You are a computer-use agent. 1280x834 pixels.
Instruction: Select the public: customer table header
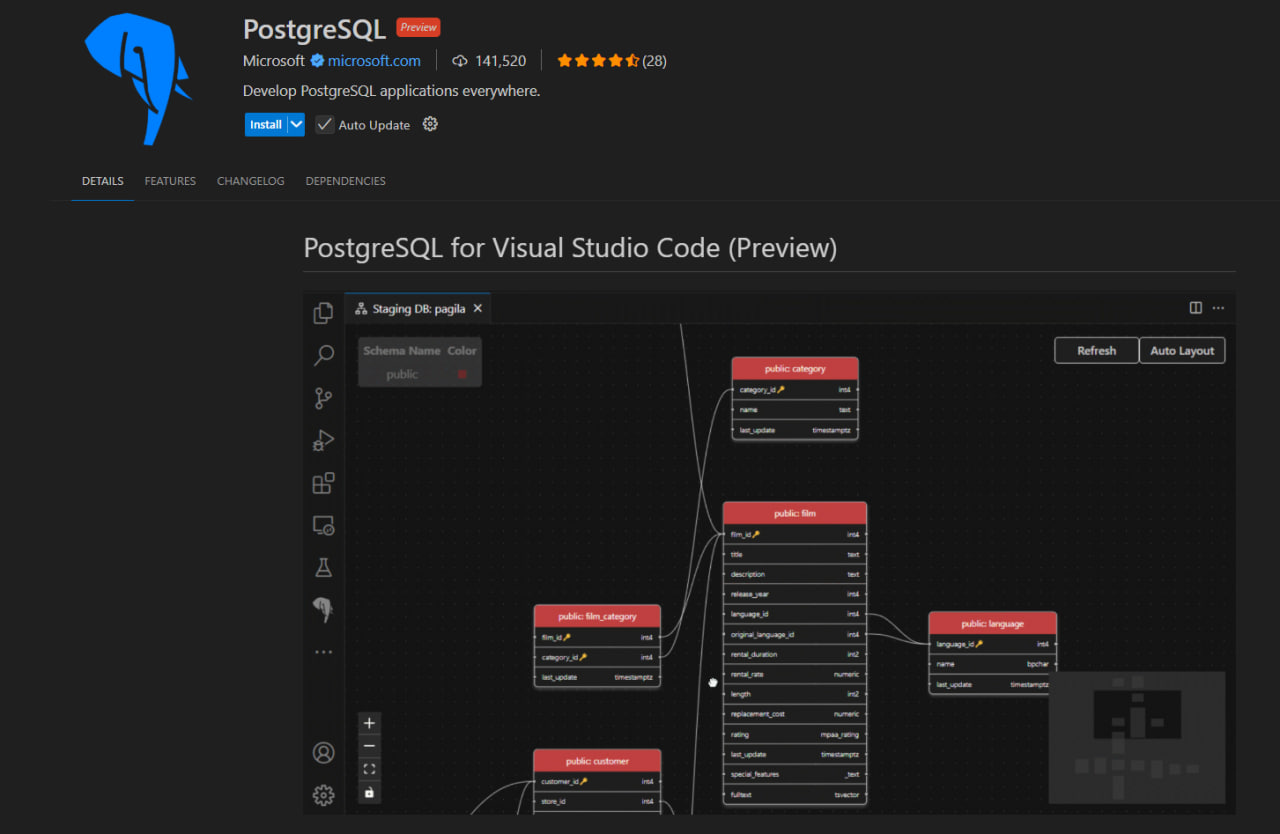(x=597, y=761)
